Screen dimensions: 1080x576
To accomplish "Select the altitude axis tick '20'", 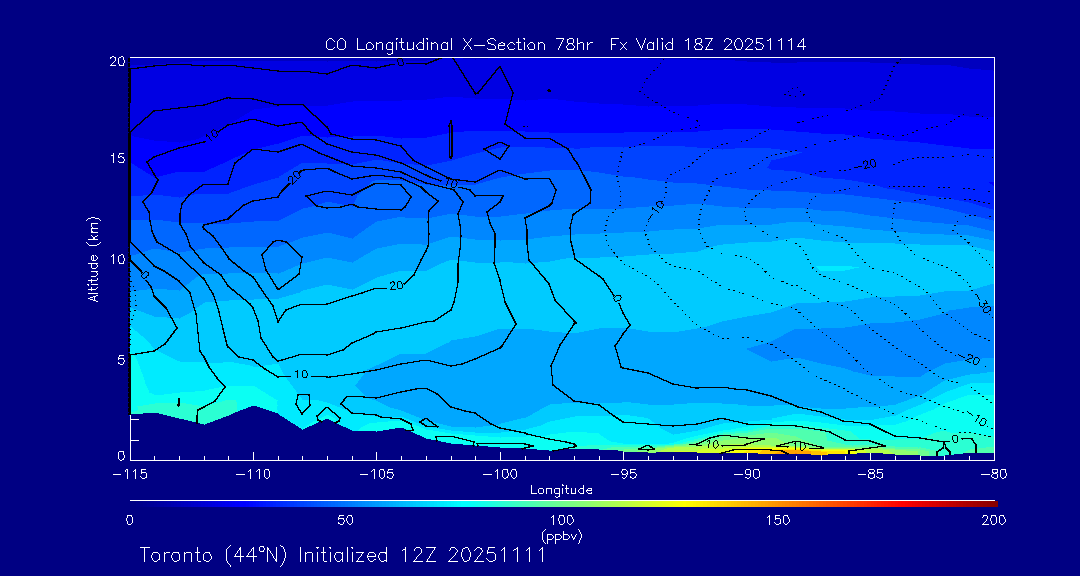I will tap(117, 62).
